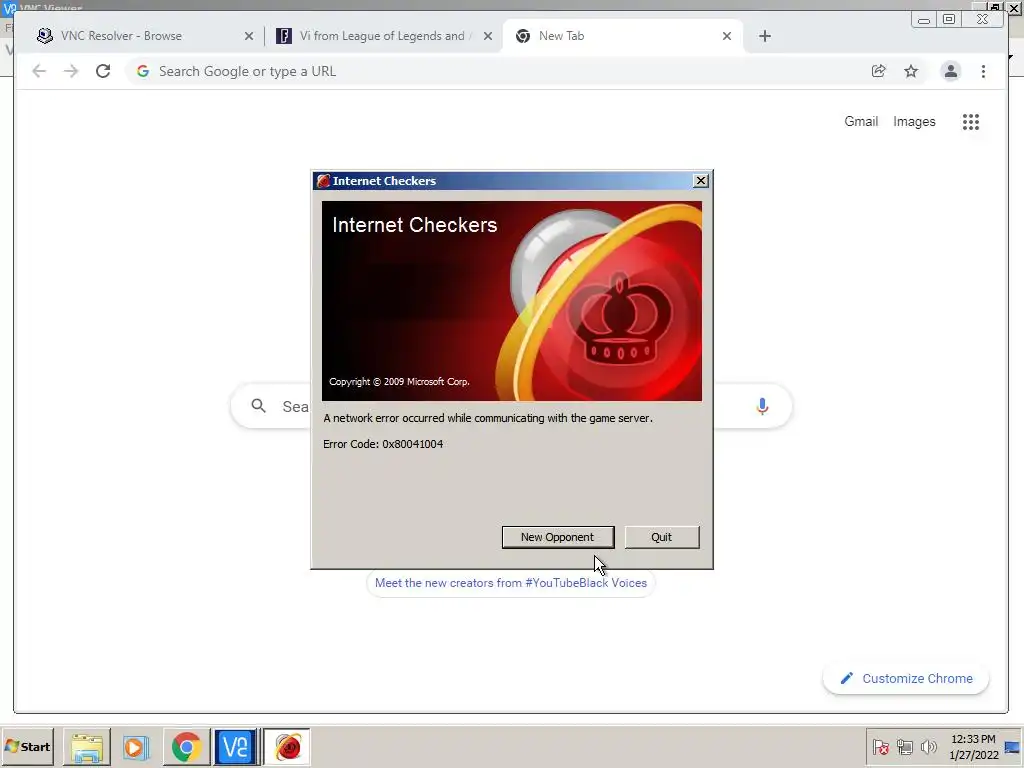Open Chrome three-dot menu
Viewport: 1024px width, 768px height.
point(984,71)
